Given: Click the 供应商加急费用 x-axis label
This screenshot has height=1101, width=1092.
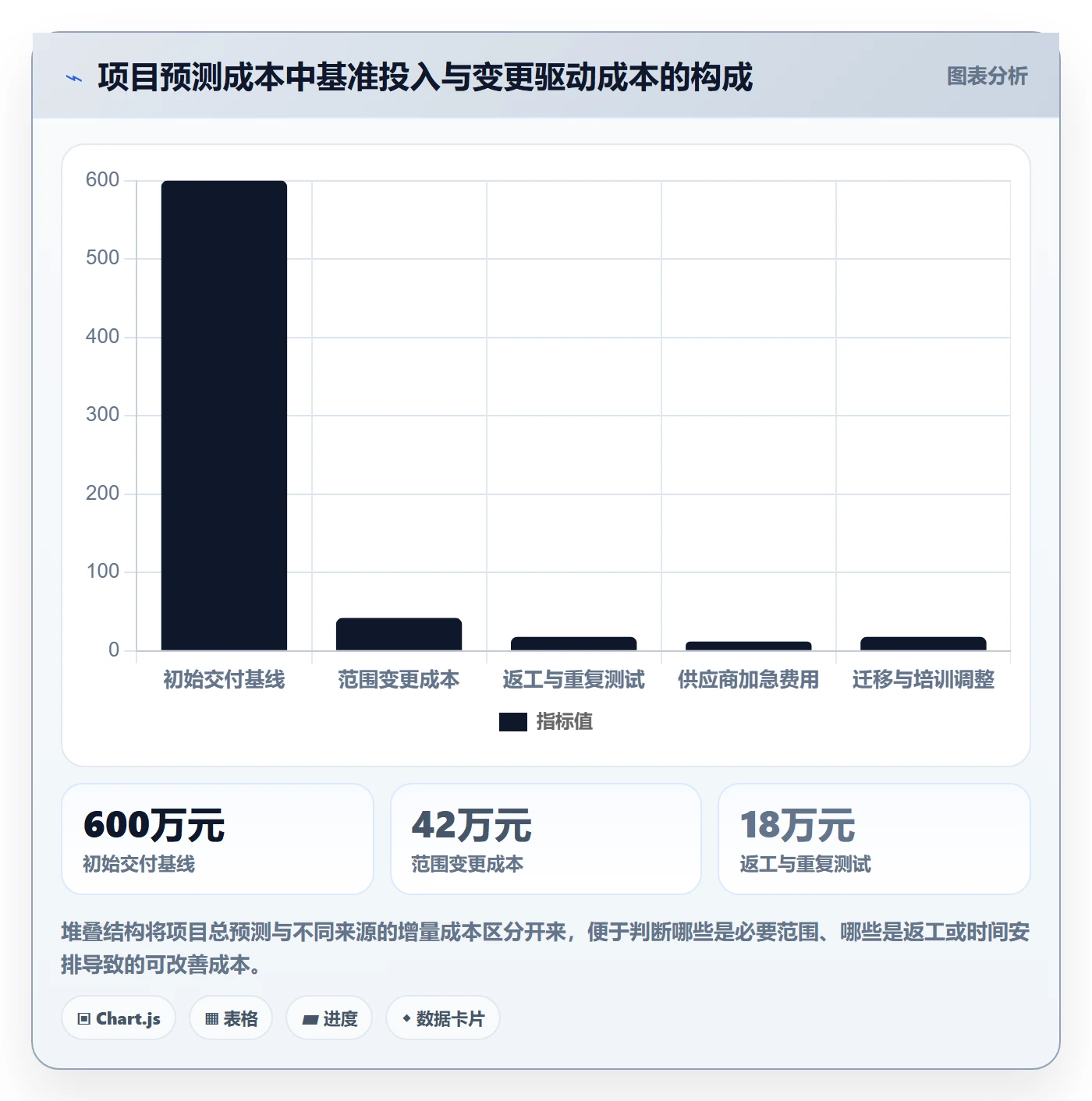Looking at the screenshot, I should click(748, 680).
